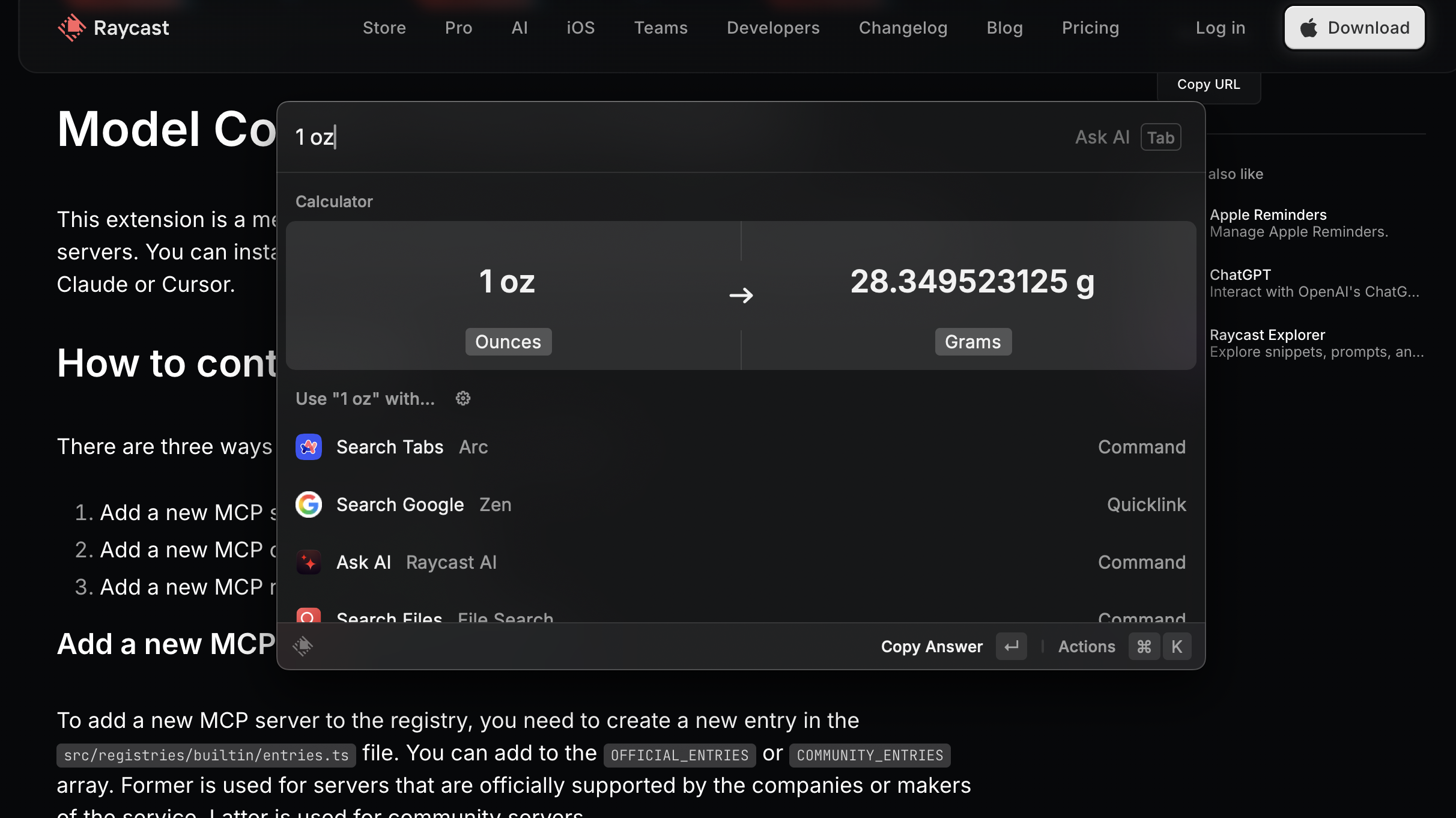Click Raycast icon in launcher bottom bar
This screenshot has height=818, width=1456.
pos(303,646)
